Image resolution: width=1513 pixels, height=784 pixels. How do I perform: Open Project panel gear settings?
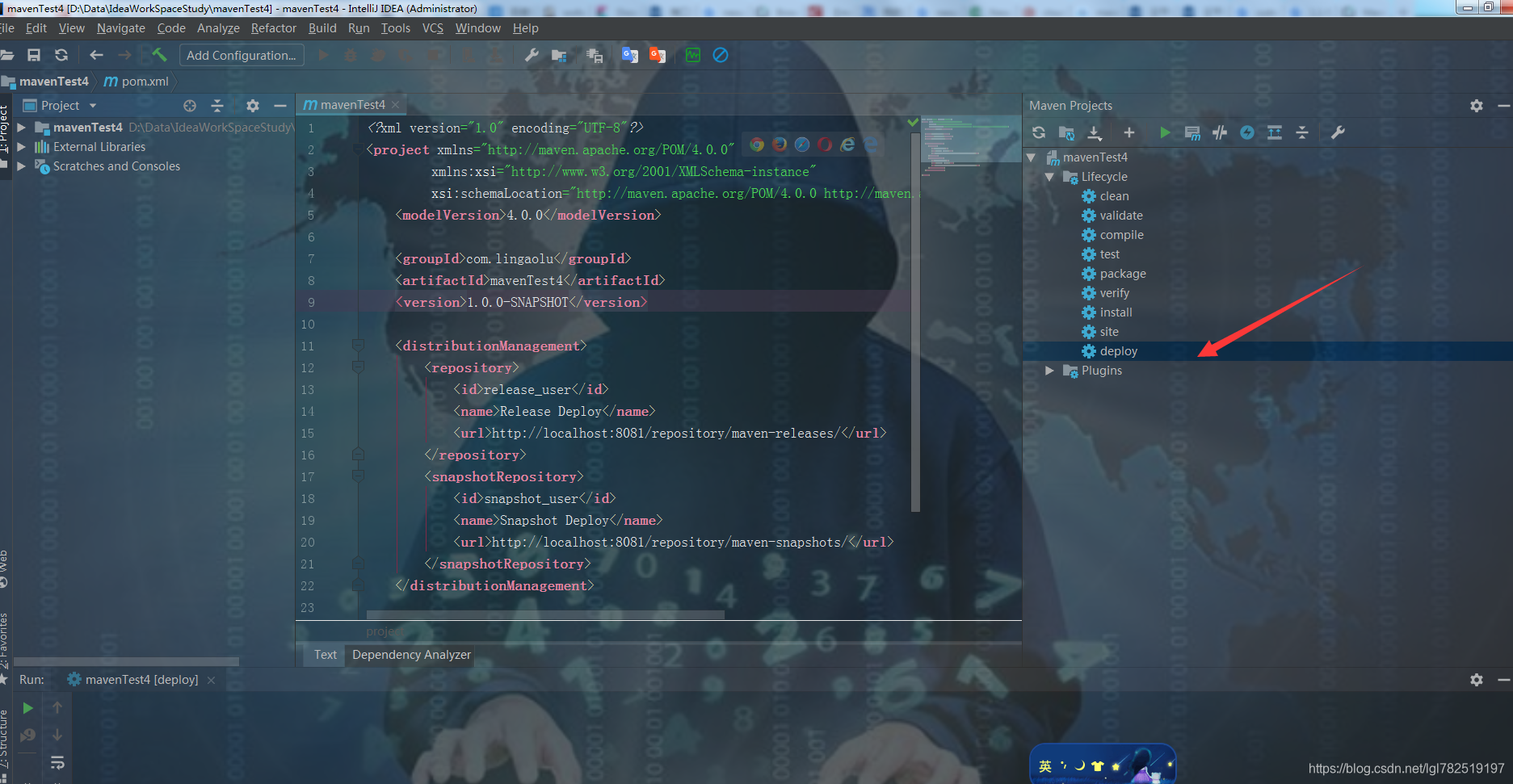pos(253,106)
